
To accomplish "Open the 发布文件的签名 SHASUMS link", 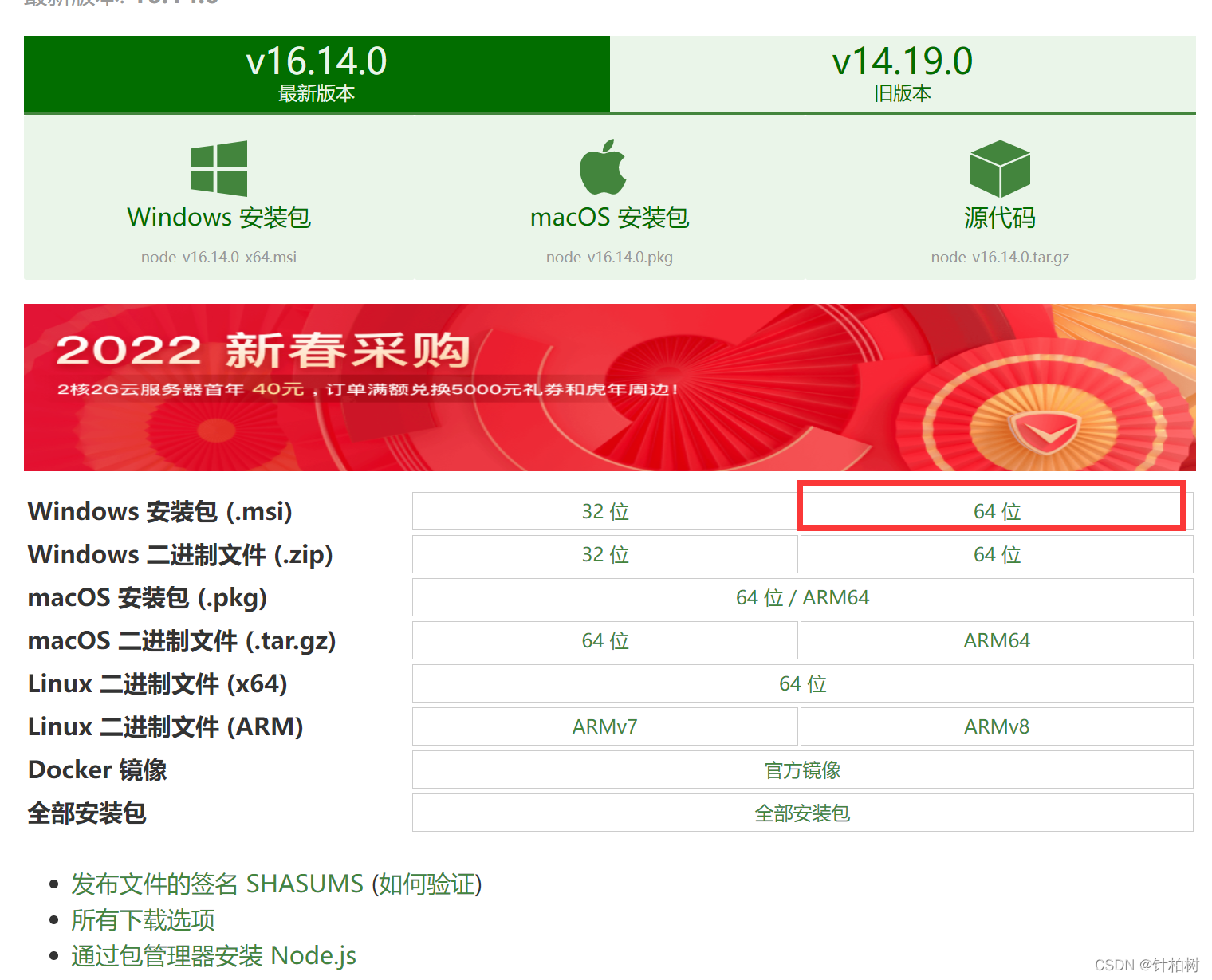I will (218, 884).
